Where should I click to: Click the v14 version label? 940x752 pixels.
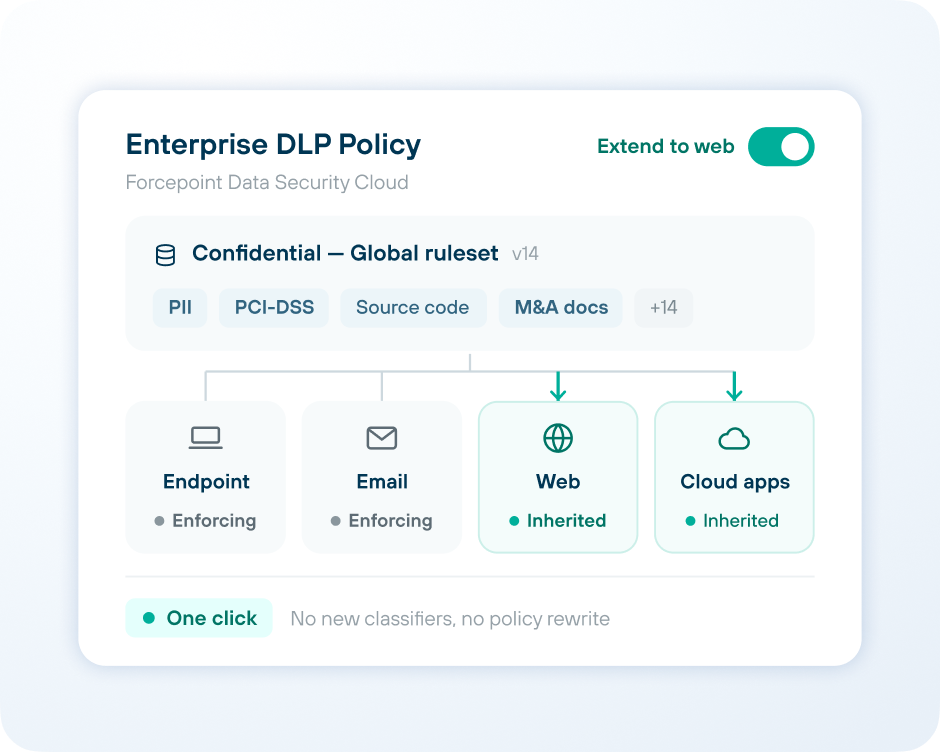click(525, 254)
